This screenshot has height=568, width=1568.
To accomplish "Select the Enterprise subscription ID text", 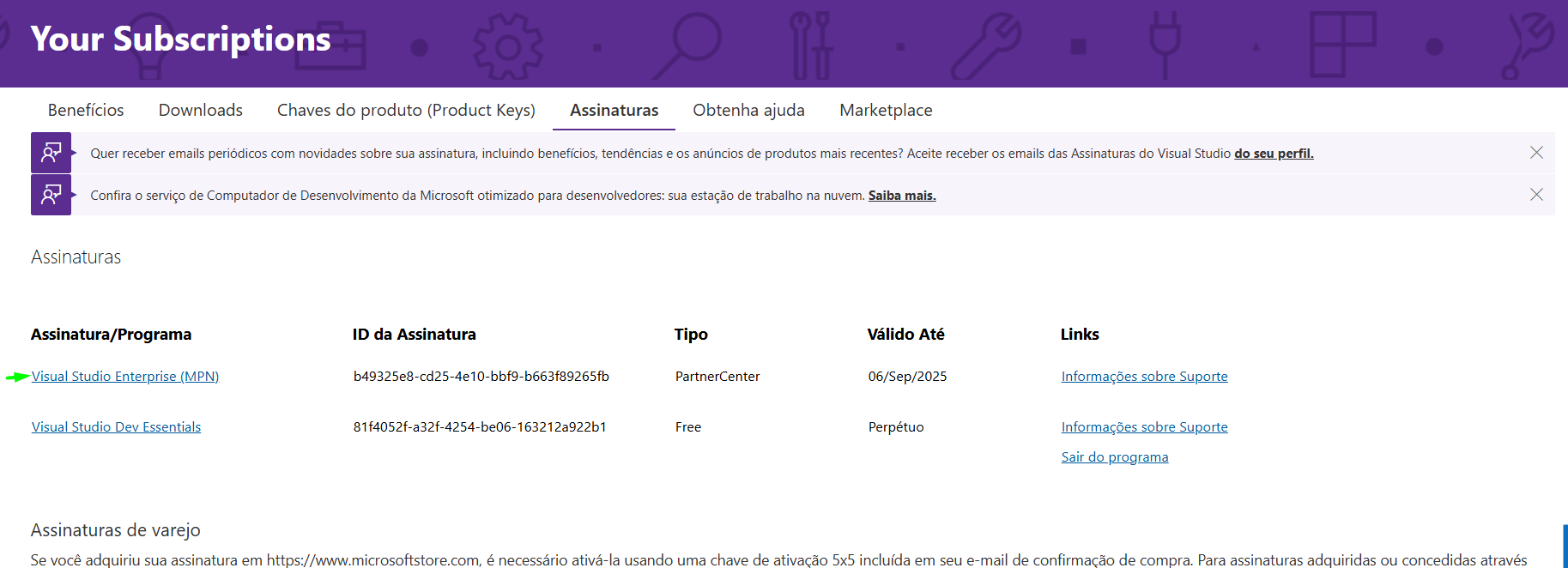I will tap(481, 376).
